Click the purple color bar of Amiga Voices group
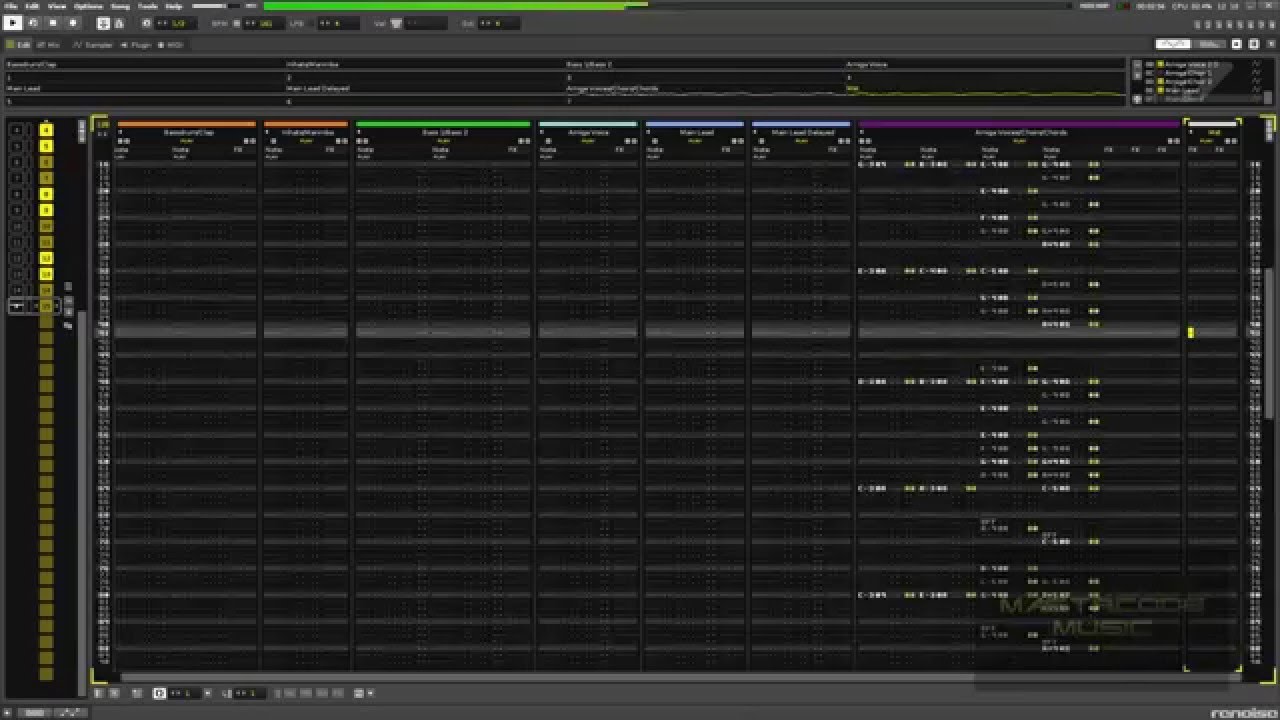1280x720 pixels. (x=1019, y=124)
